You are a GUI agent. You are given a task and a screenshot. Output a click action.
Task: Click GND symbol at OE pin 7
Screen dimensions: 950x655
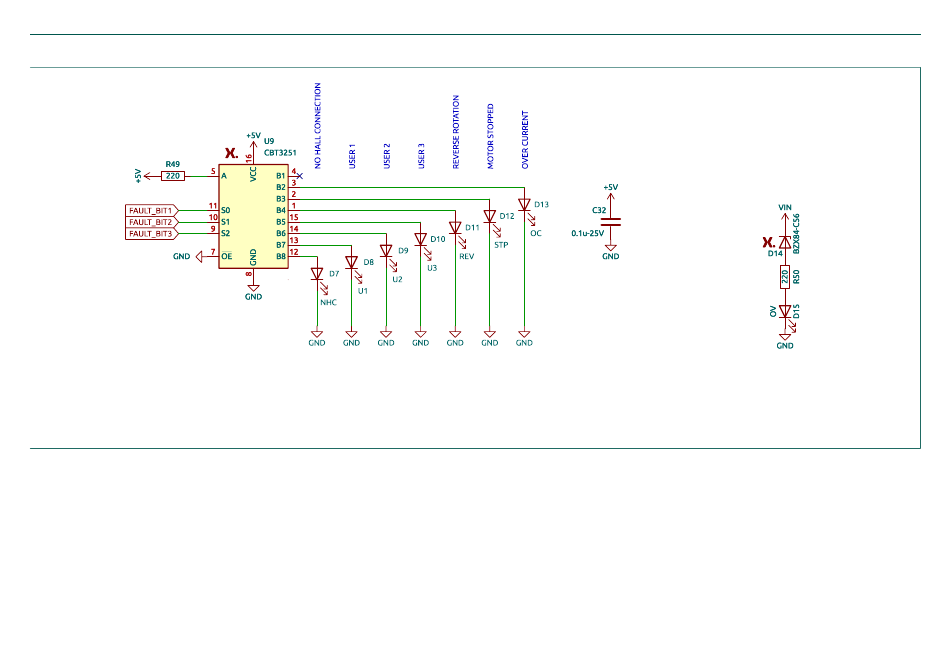[x=190, y=256]
